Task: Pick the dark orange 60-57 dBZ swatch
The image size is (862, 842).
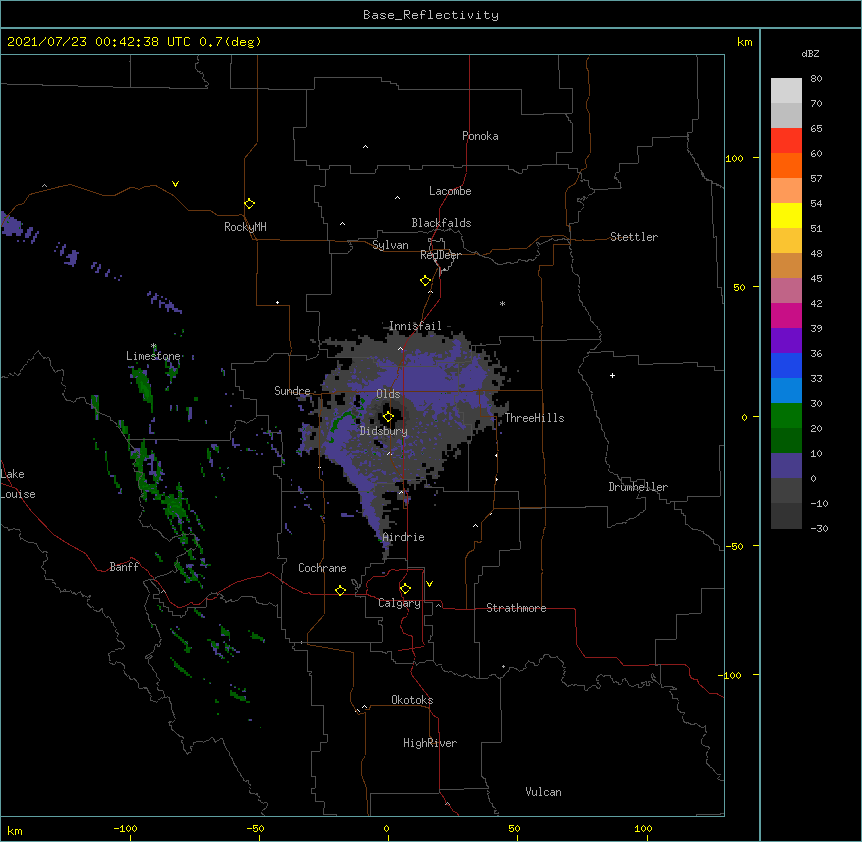Action: [x=786, y=165]
